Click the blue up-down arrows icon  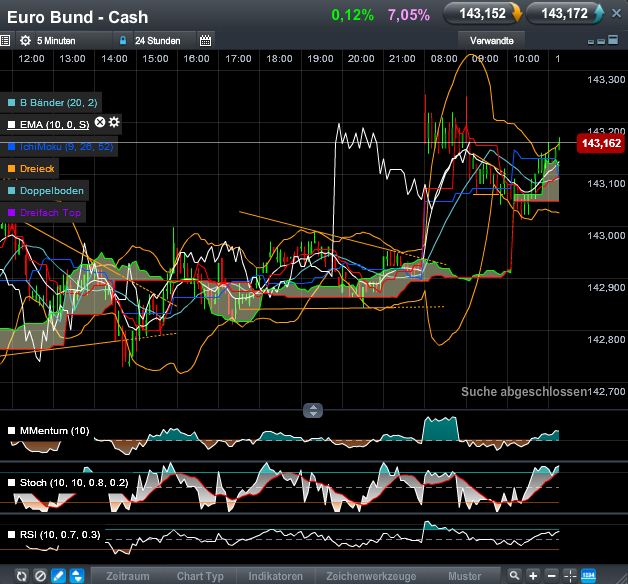point(77,576)
